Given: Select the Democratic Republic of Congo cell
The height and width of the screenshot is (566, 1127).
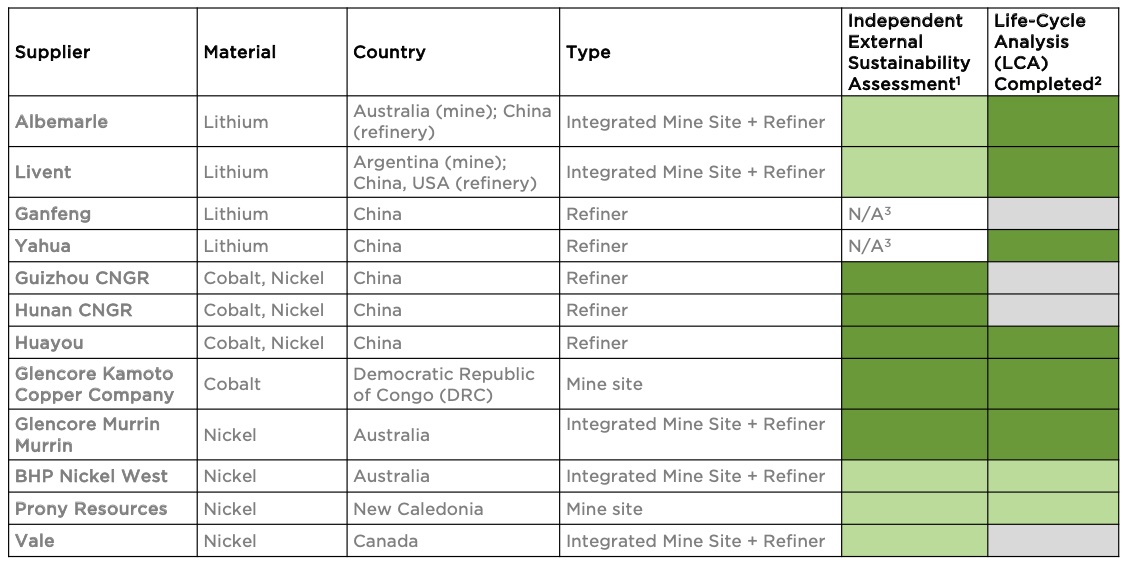Looking at the screenshot, I should click(453, 384).
